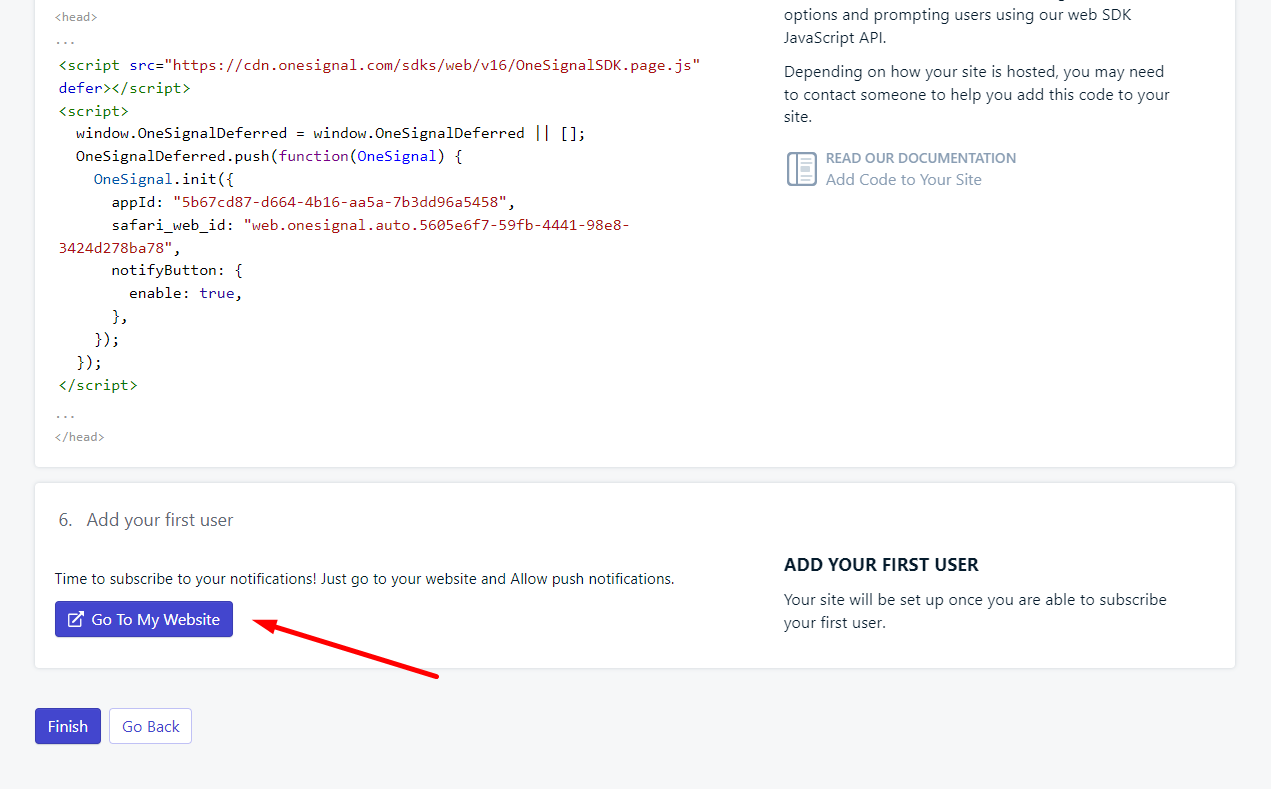Click the ADD YOUR FIRST USER heading

pyautogui.click(x=881, y=565)
